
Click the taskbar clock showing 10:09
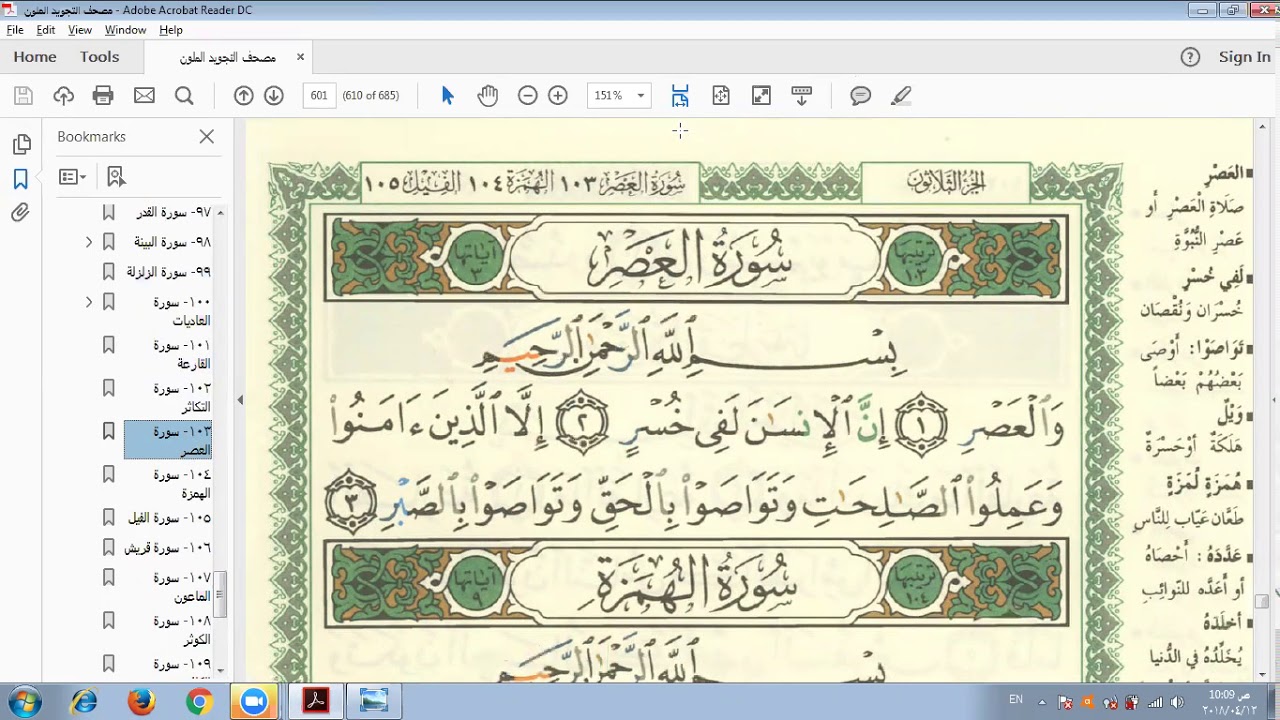(x=1229, y=702)
